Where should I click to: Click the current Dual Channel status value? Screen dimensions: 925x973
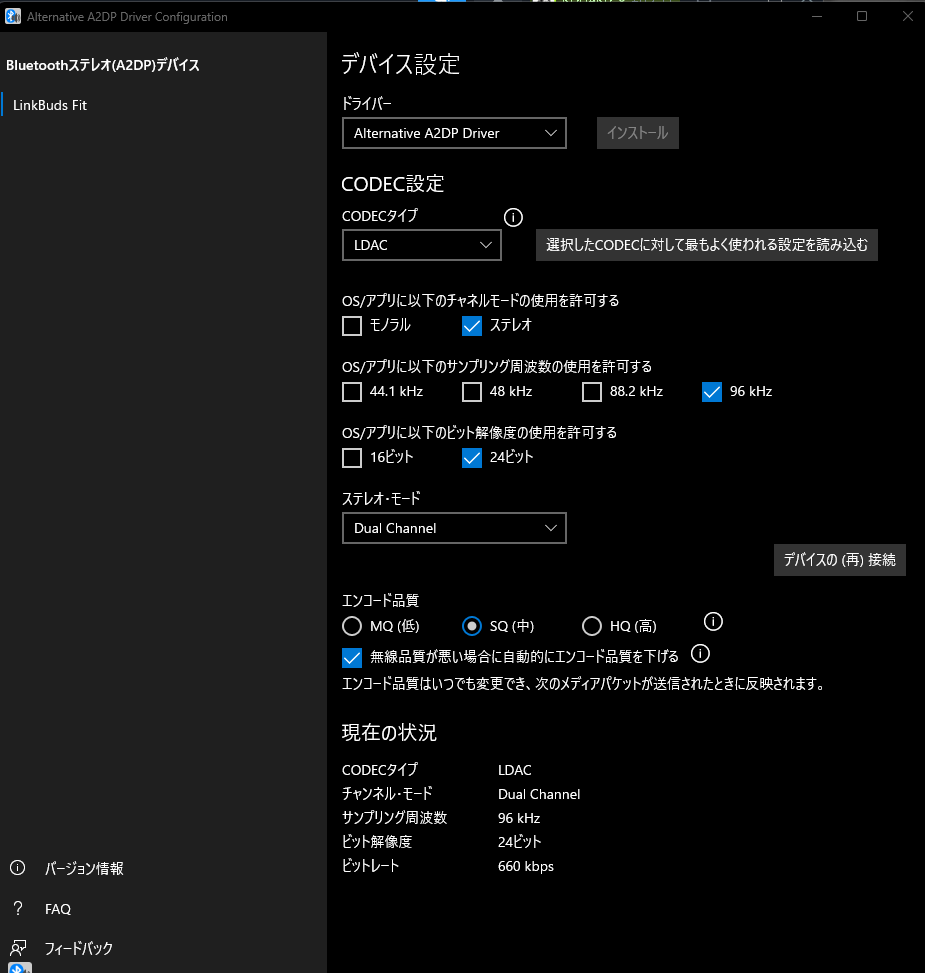coord(538,794)
